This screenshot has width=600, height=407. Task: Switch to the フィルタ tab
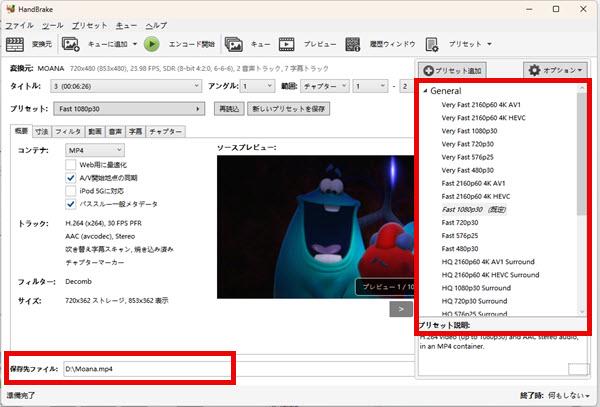click(x=69, y=130)
